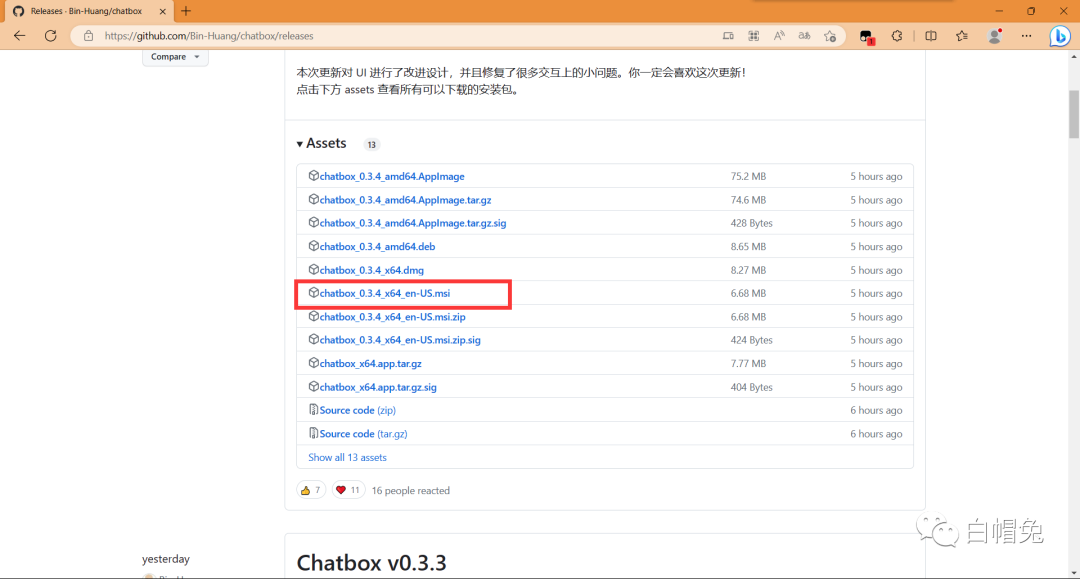Viewport: 1080px width, 579px height.
Task: Download chatbox_0.3.4_x64_en-US.msi.zip.sig
Action: (x=400, y=340)
